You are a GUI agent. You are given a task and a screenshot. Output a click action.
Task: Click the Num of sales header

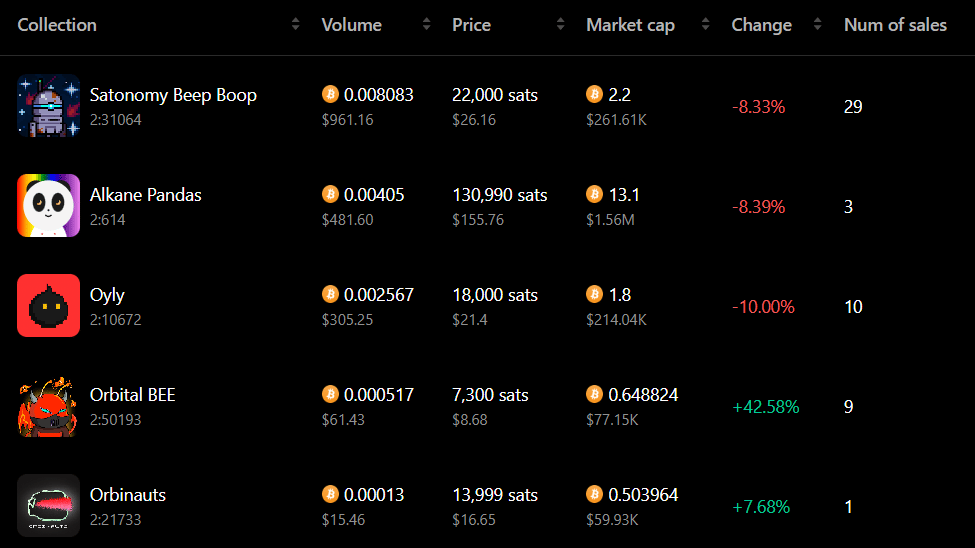pos(895,25)
